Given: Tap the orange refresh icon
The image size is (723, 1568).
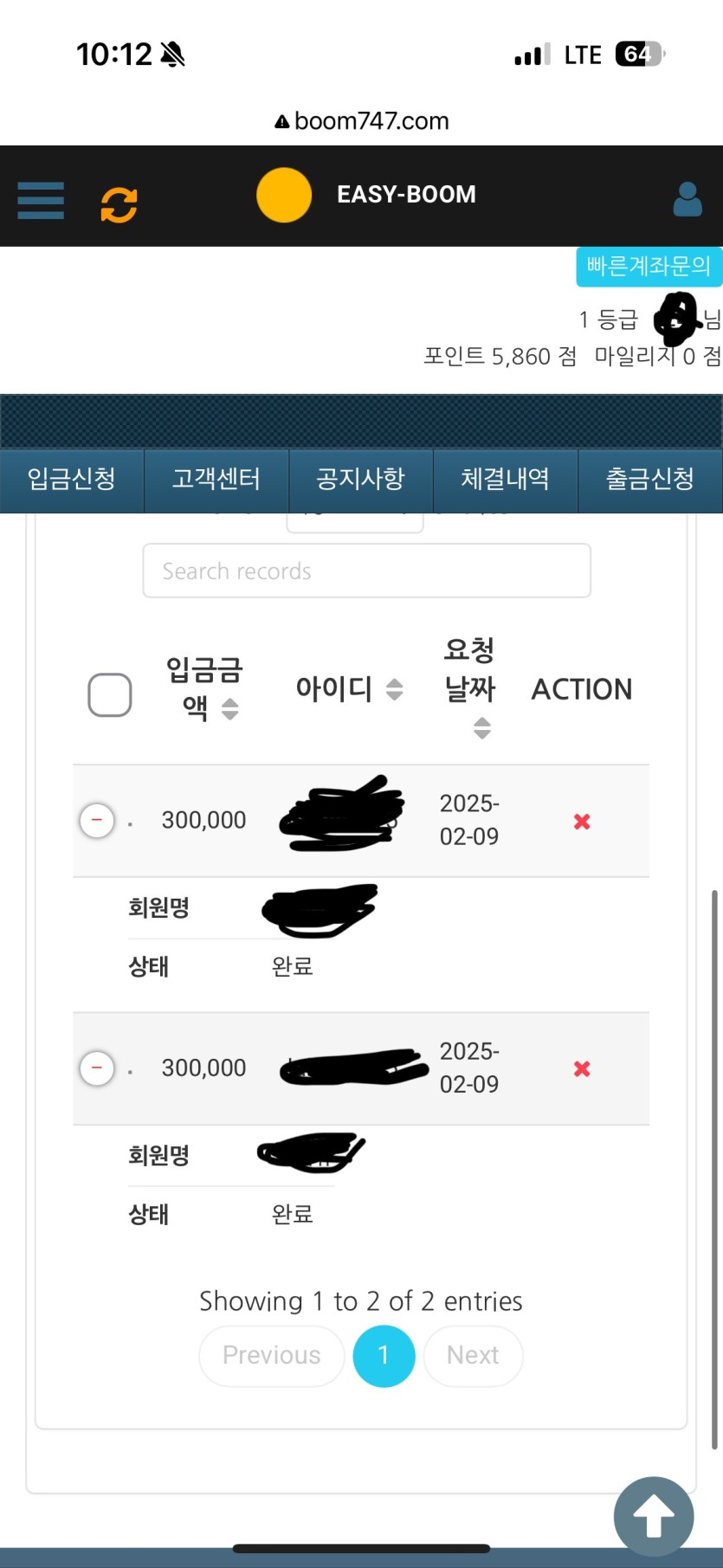Looking at the screenshot, I should 119,204.
